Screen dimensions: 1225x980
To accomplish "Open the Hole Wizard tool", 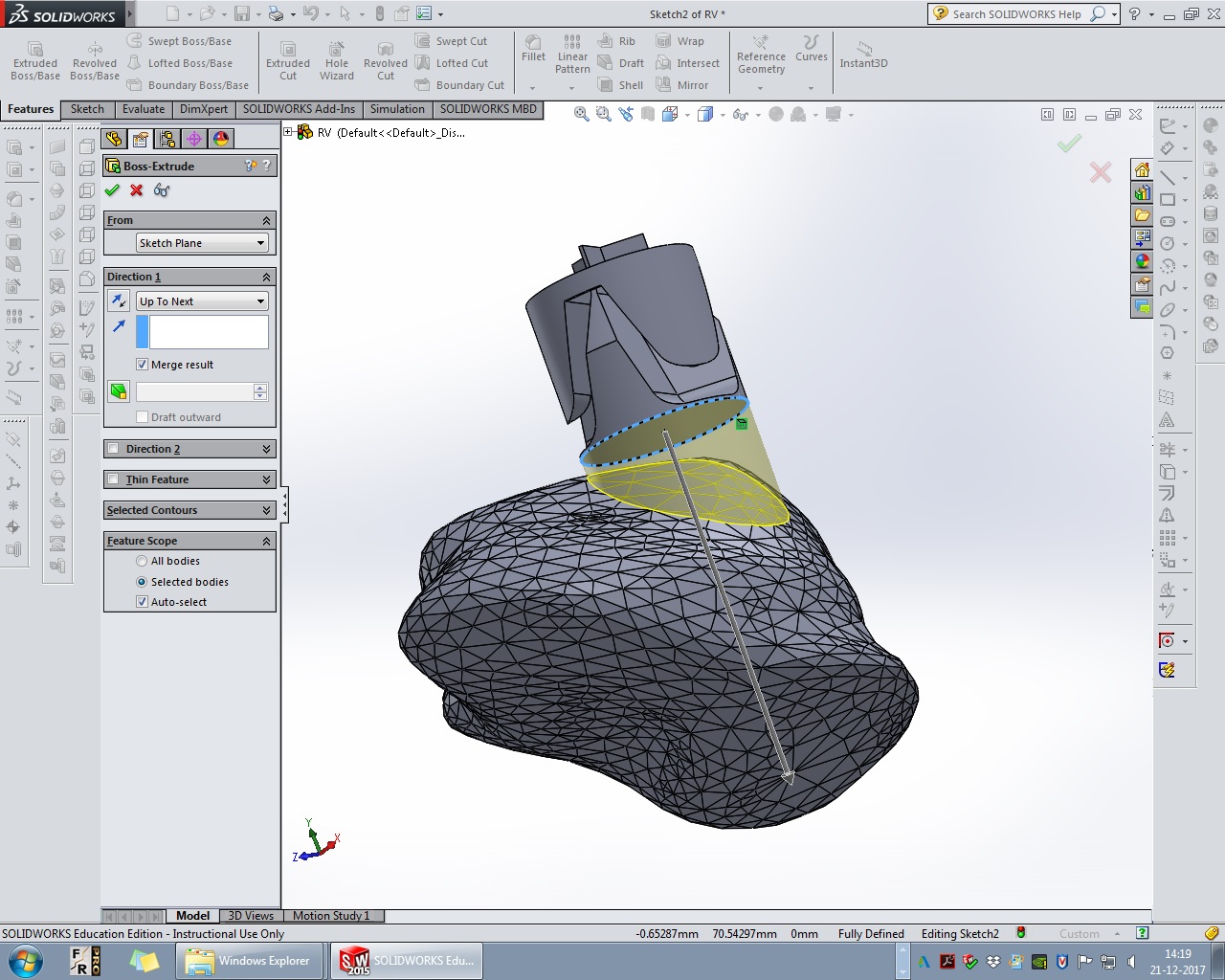I will [336, 61].
